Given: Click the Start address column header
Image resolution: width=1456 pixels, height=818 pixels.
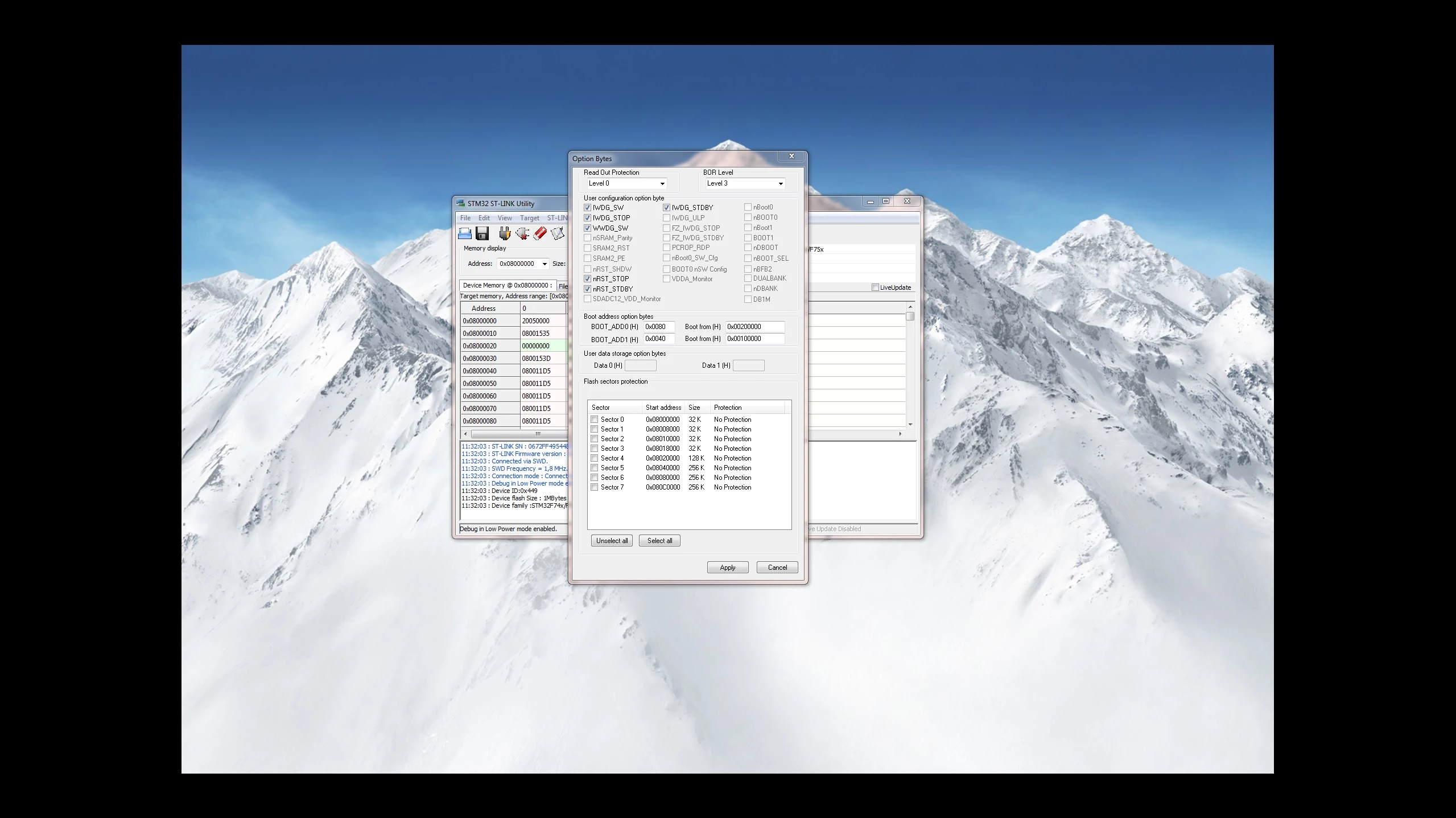Looking at the screenshot, I should (x=663, y=408).
